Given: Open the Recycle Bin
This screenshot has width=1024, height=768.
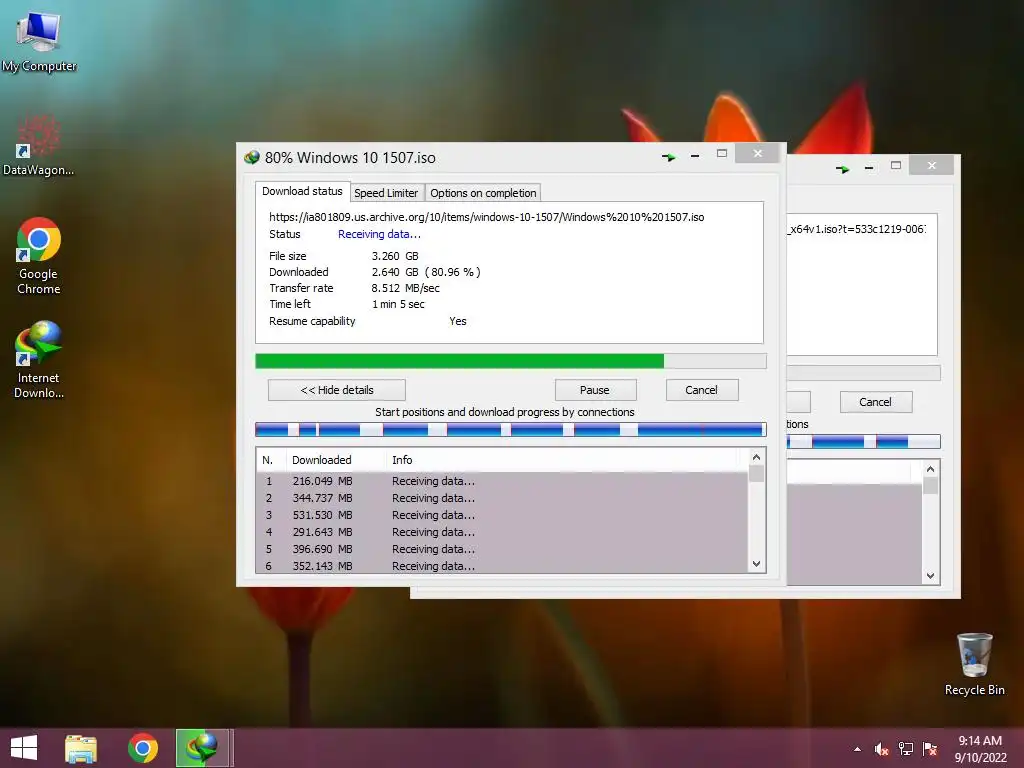Looking at the screenshot, I should [974, 664].
